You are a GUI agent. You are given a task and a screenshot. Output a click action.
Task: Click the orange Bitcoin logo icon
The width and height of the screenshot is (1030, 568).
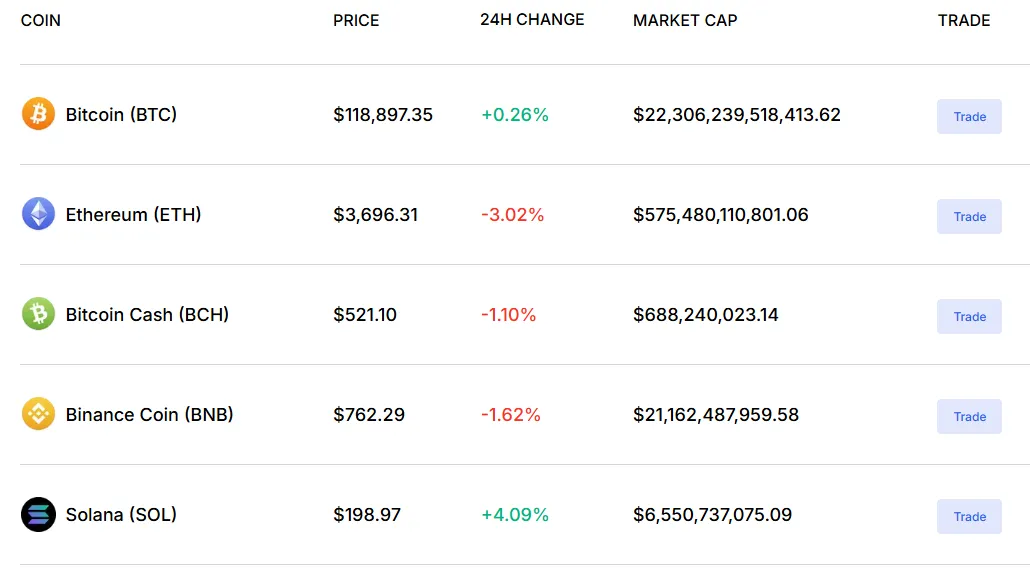(38, 114)
